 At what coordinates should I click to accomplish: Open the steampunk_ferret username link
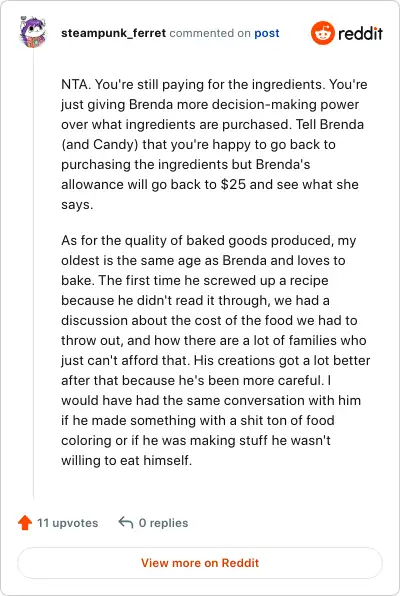tap(113, 33)
